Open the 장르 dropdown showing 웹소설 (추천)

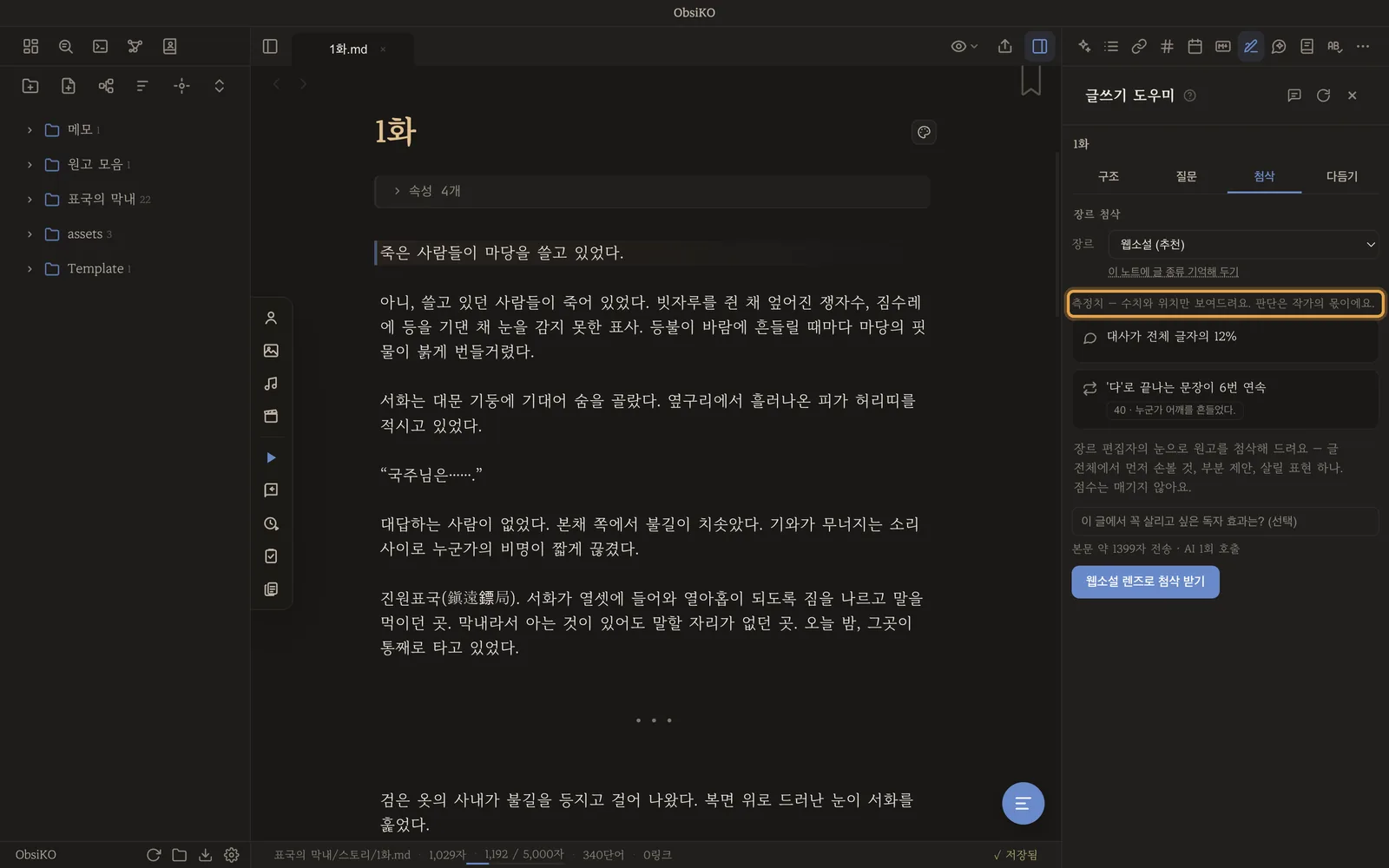coord(1243,245)
